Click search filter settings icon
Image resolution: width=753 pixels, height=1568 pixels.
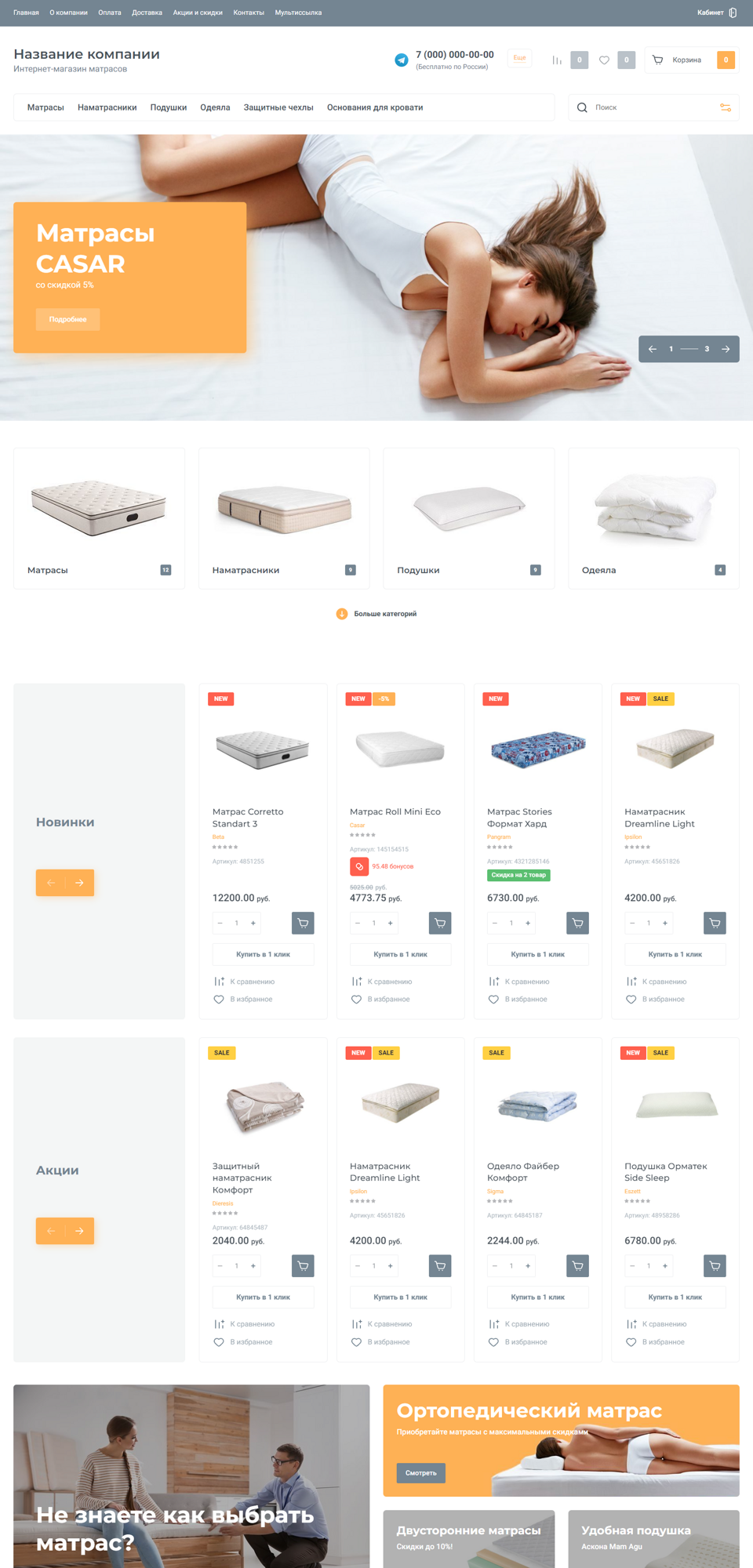[x=726, y=107]
